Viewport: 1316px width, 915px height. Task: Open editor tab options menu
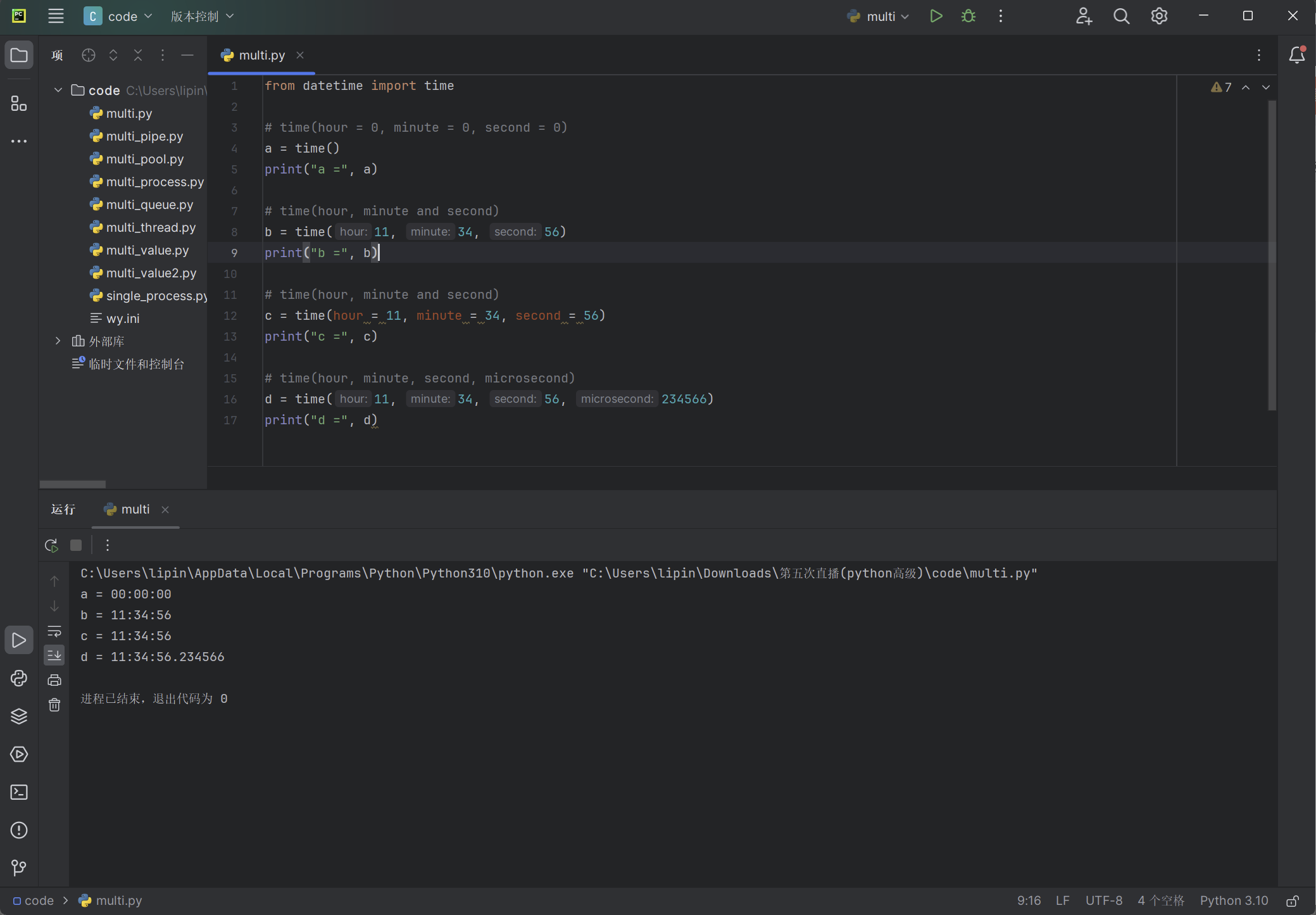[1259, 55]
